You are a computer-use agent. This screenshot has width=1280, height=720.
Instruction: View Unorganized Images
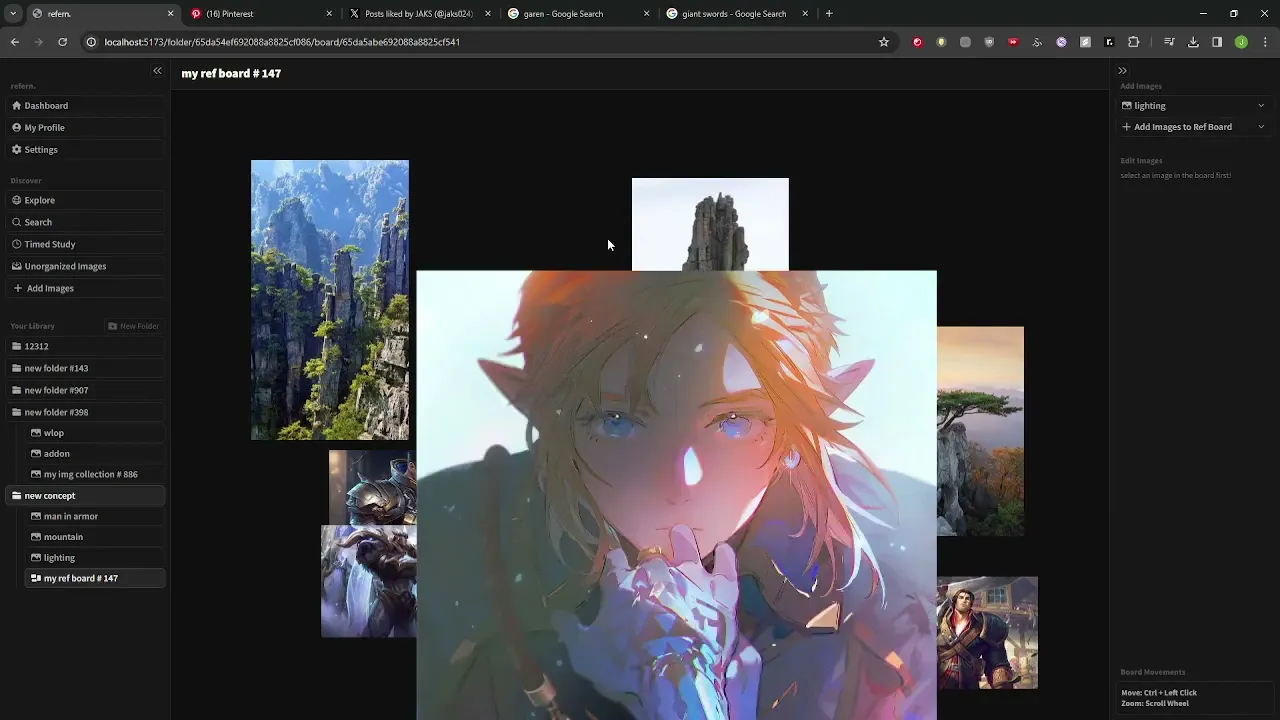tap(85, 266)
